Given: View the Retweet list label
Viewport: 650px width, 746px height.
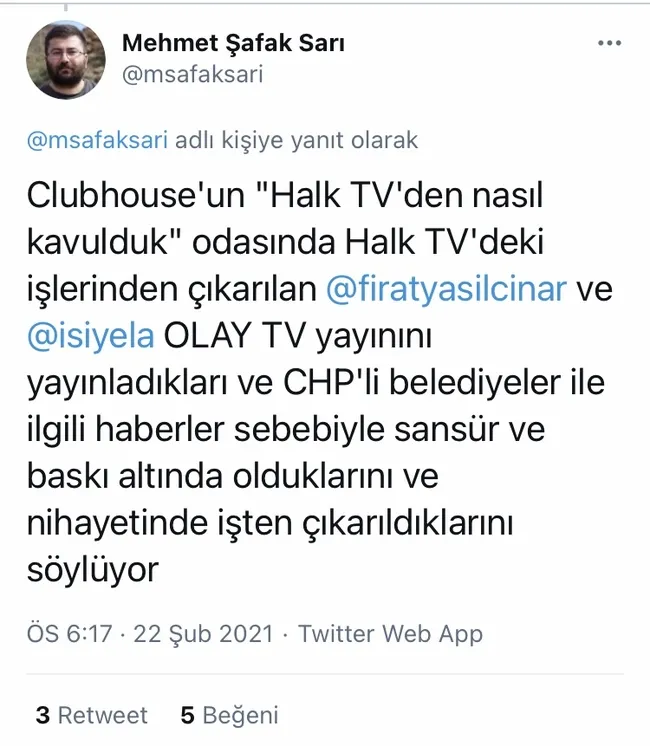Looking at the screenshot, I should (103, 715).
